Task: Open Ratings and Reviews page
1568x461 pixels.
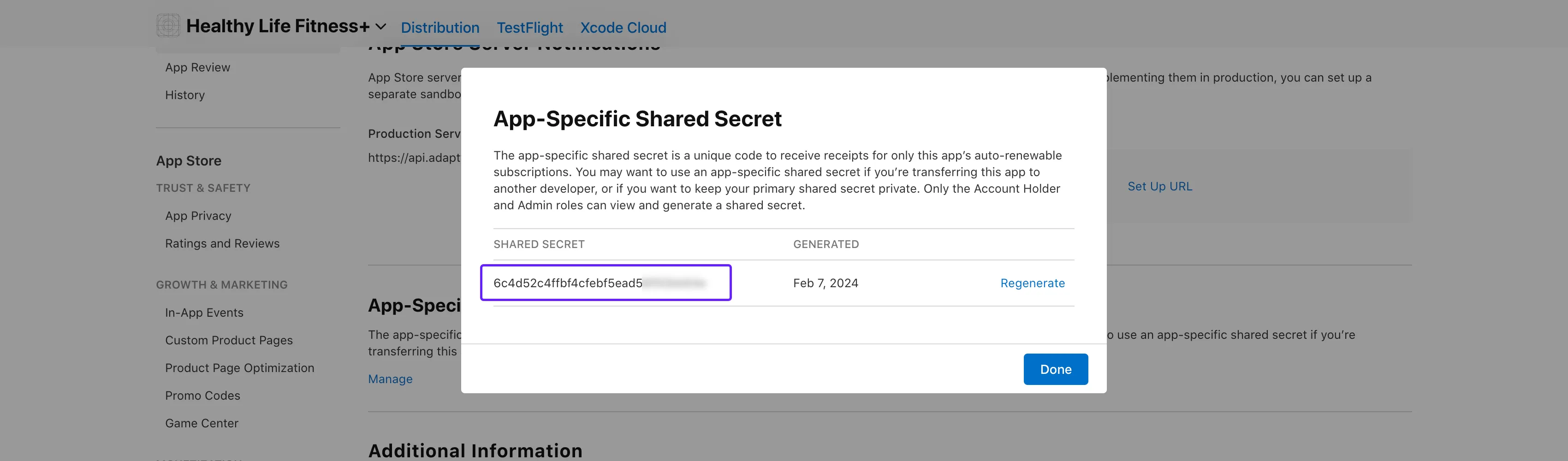Action: tap(222, 243)
